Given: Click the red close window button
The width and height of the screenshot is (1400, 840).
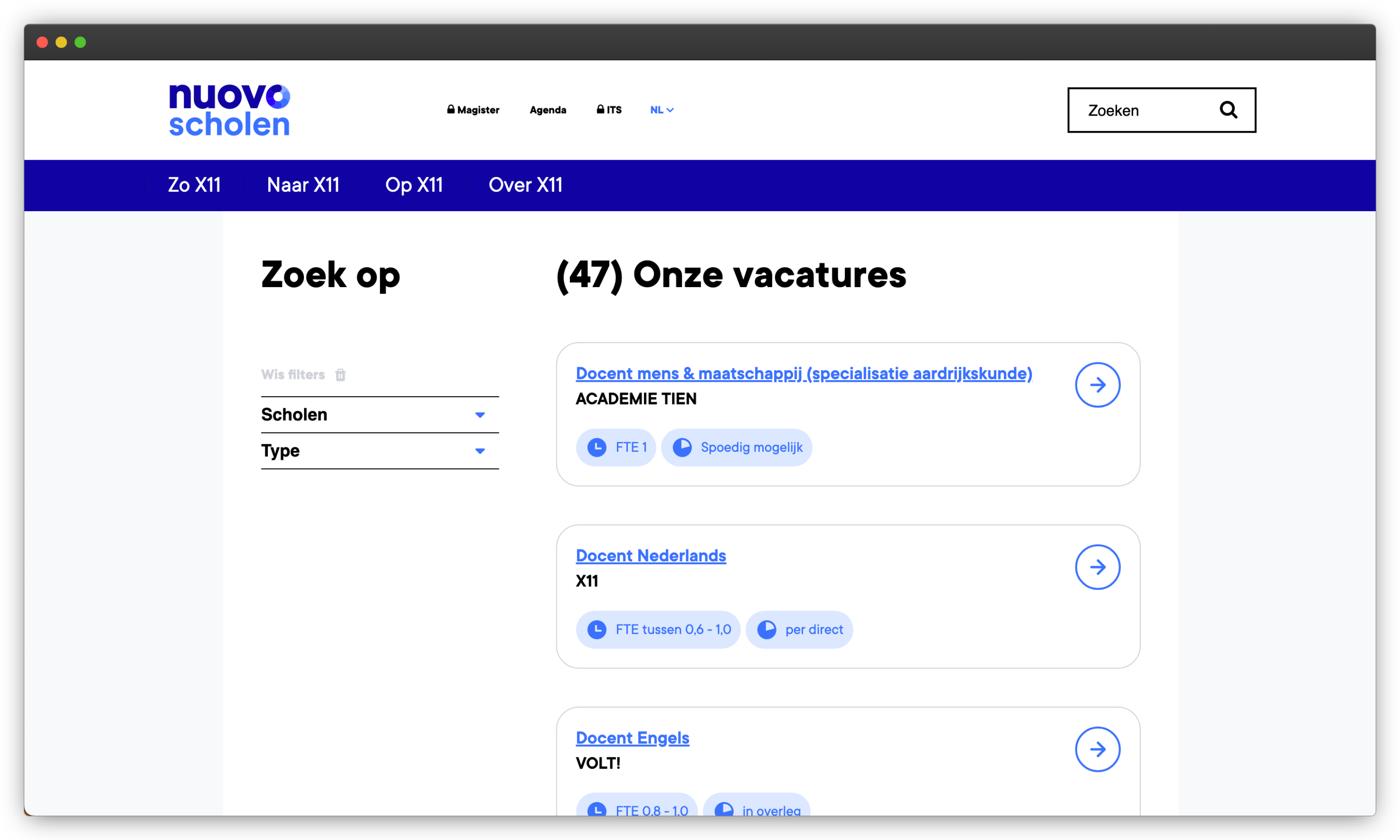Looking at the screenshot, I should [42, 42].
